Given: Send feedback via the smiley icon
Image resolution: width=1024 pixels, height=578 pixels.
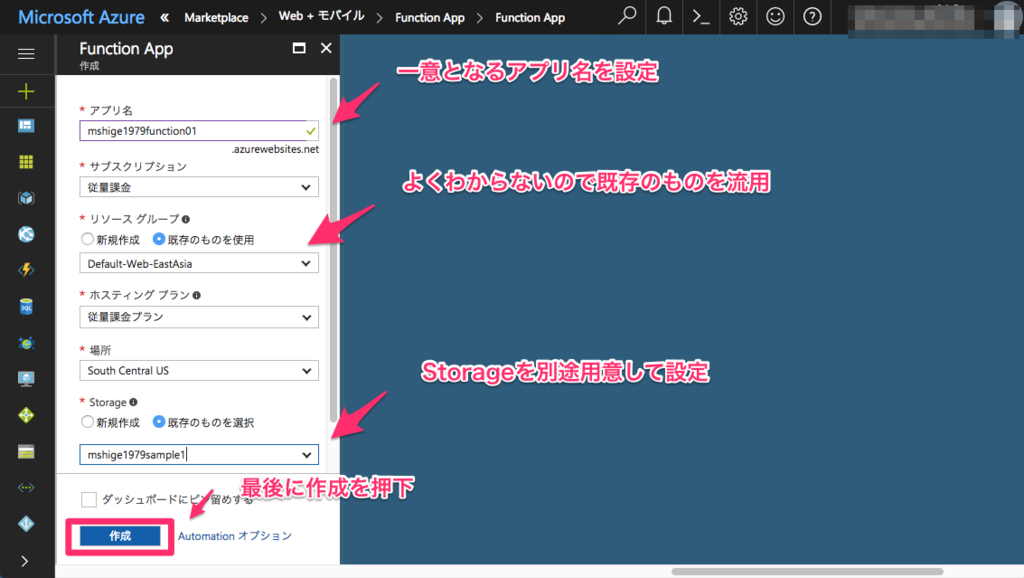Looking at the screenshot, I should coord(774,17).
